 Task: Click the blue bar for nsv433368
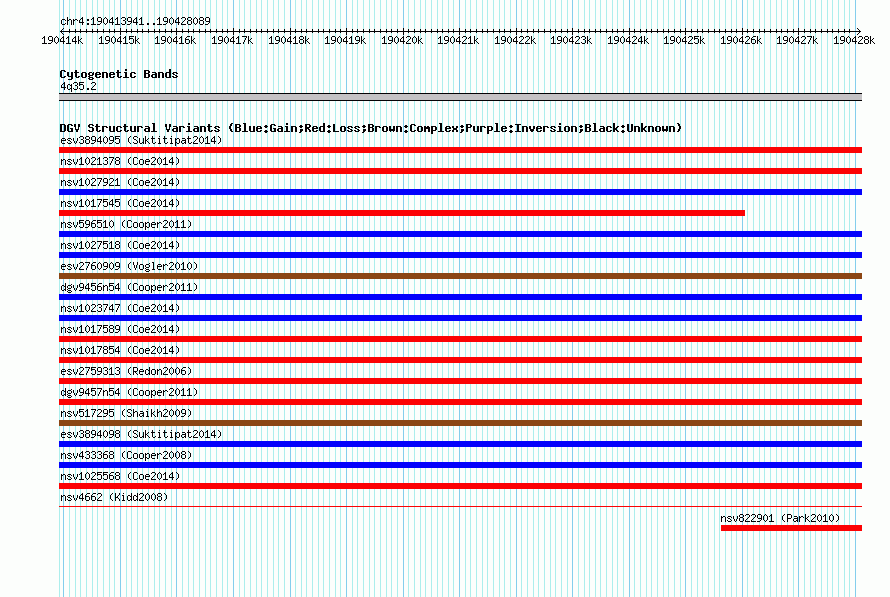(460, 465)
